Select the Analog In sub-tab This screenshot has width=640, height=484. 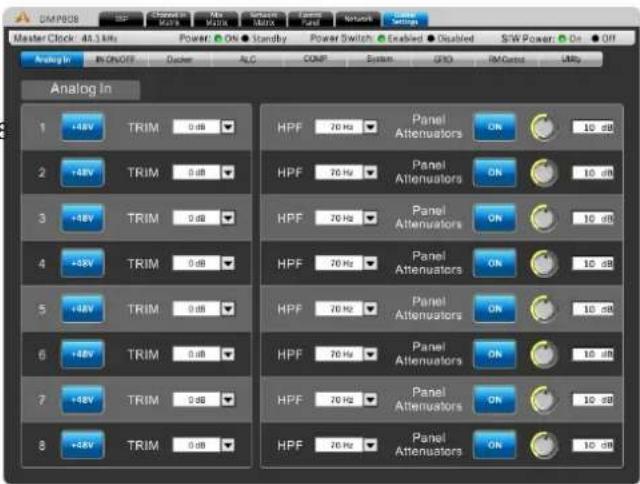tap(53, 60)
